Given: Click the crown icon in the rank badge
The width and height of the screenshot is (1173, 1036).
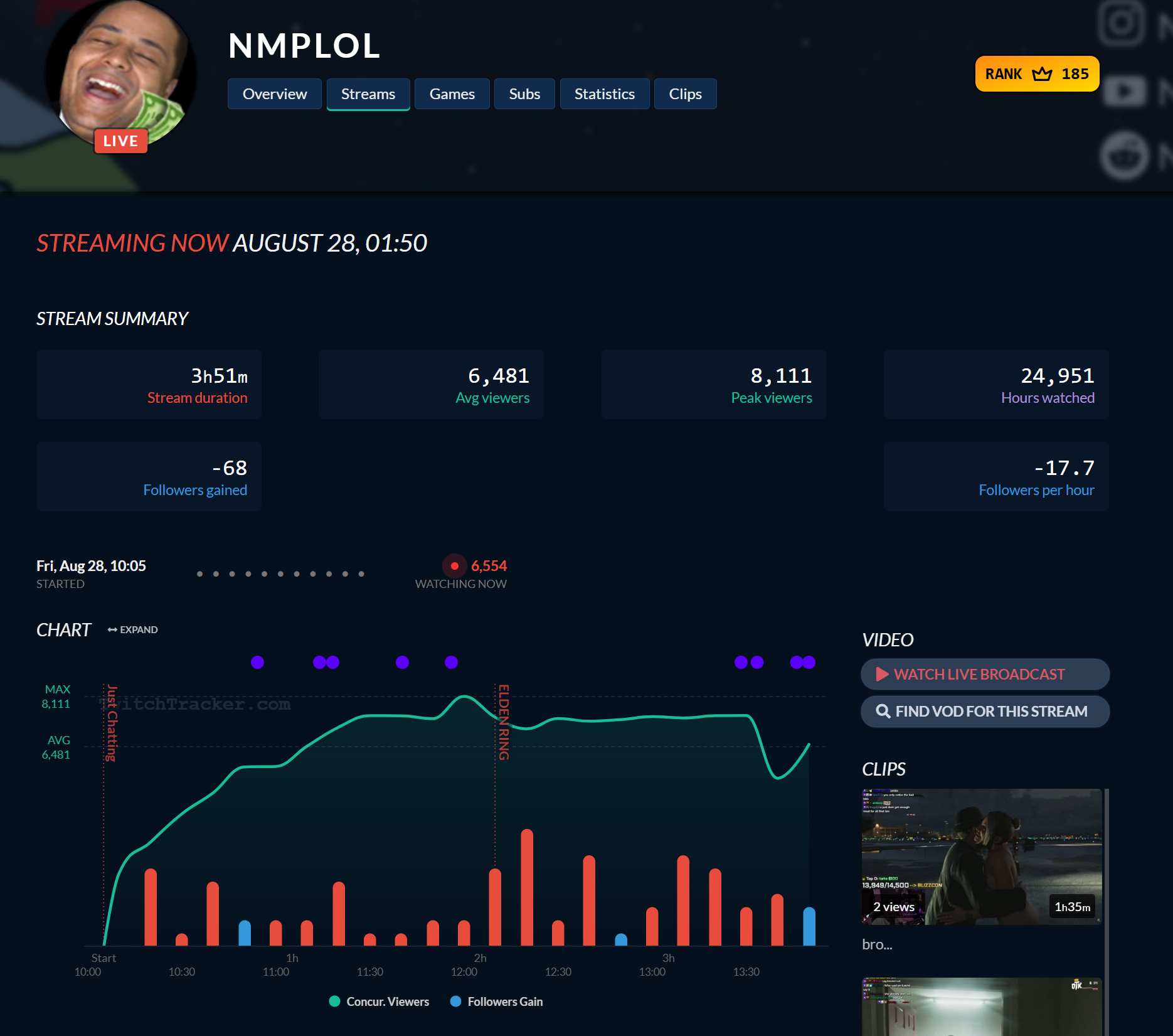Looking at the screenshot, I should tap(1042, 74).
